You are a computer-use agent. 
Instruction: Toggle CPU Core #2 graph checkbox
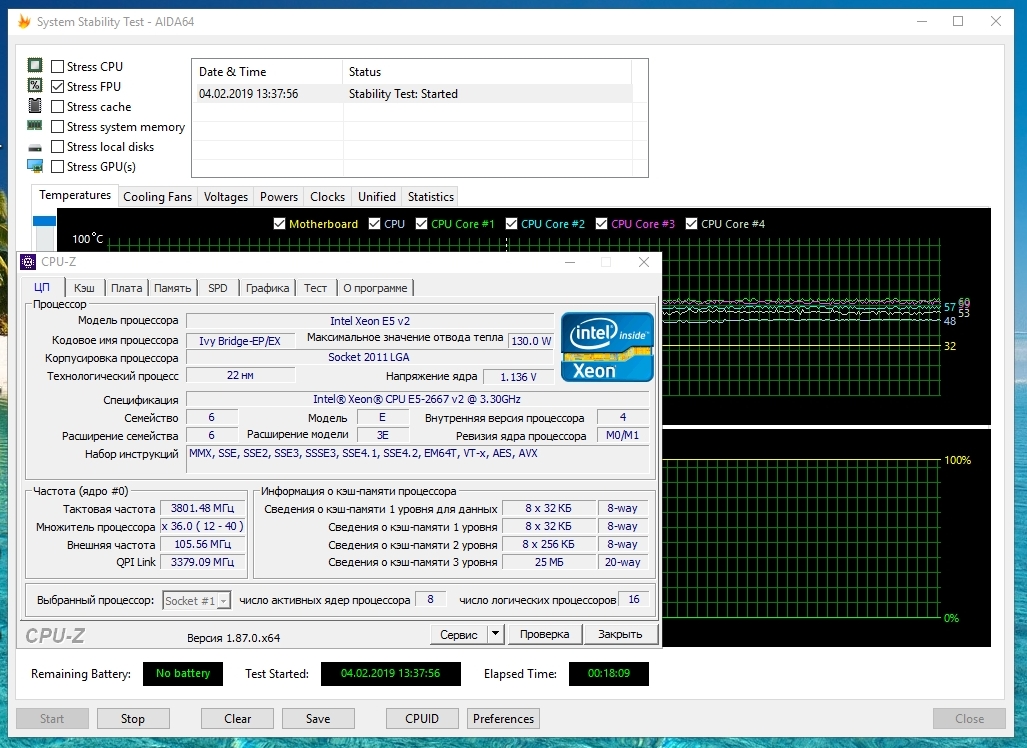(x=512, y=224)
